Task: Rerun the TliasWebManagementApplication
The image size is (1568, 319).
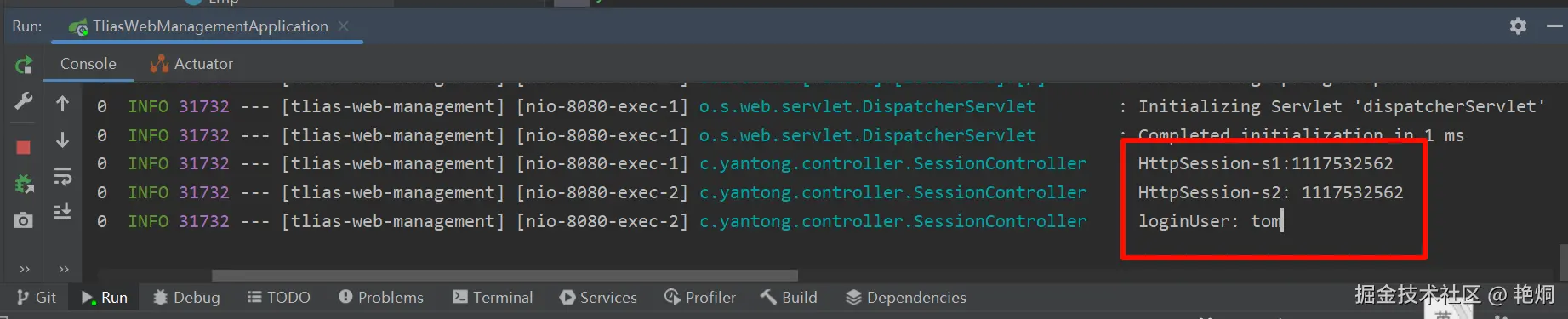Action: click(x=24, y=65)
